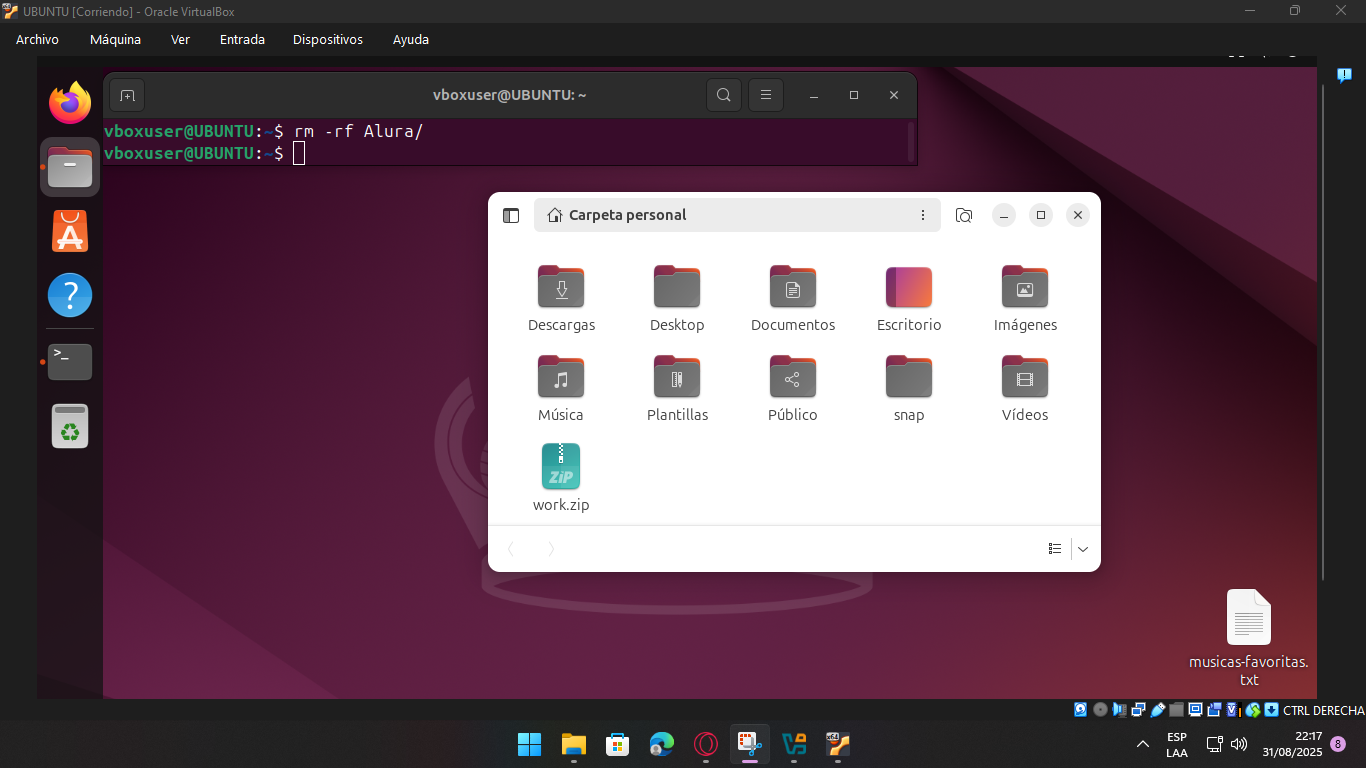Open the Imágenes folder
Viewport: 1366px width, 768px height.
(1025, 299)
